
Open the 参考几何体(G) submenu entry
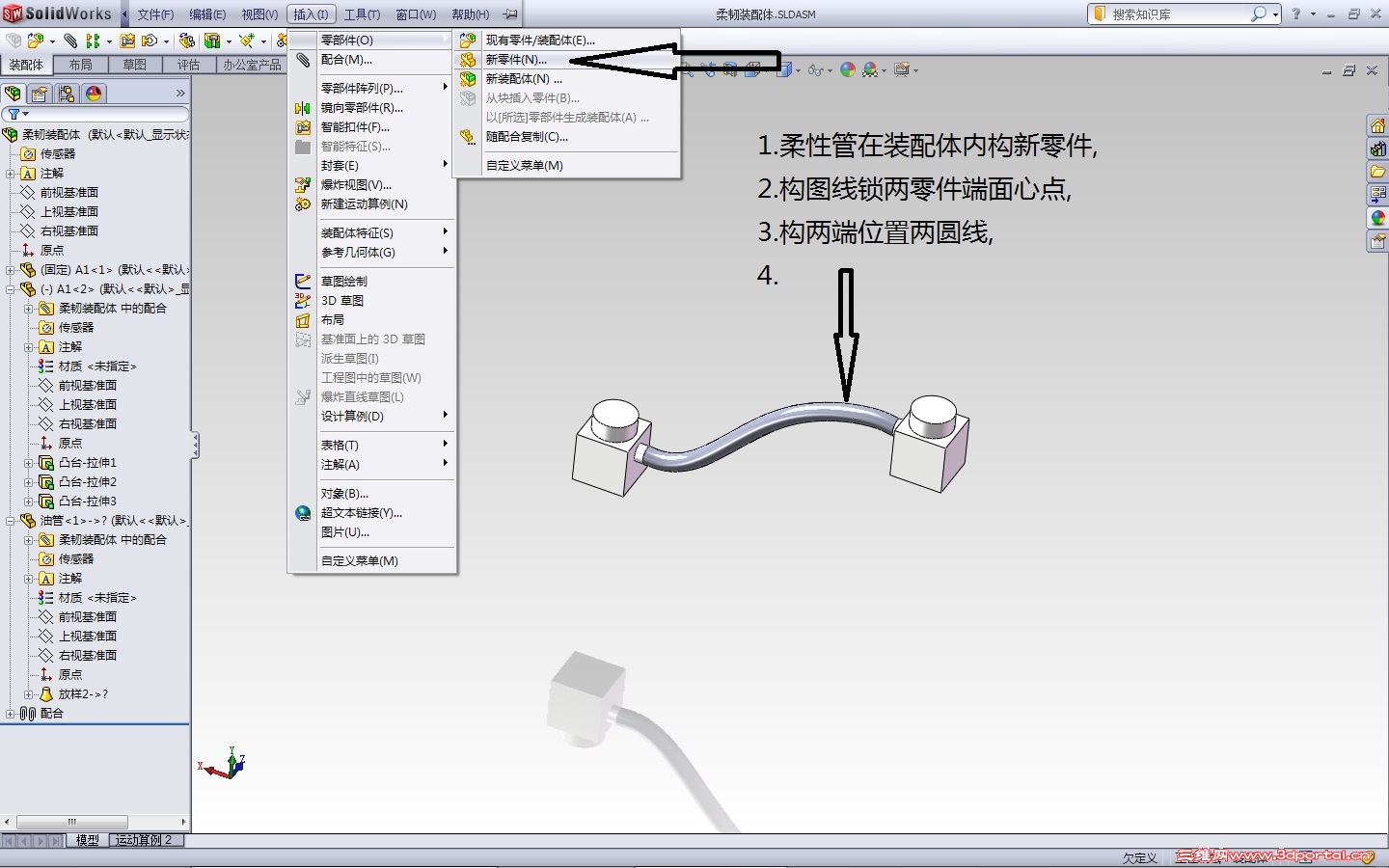point(372,253)
